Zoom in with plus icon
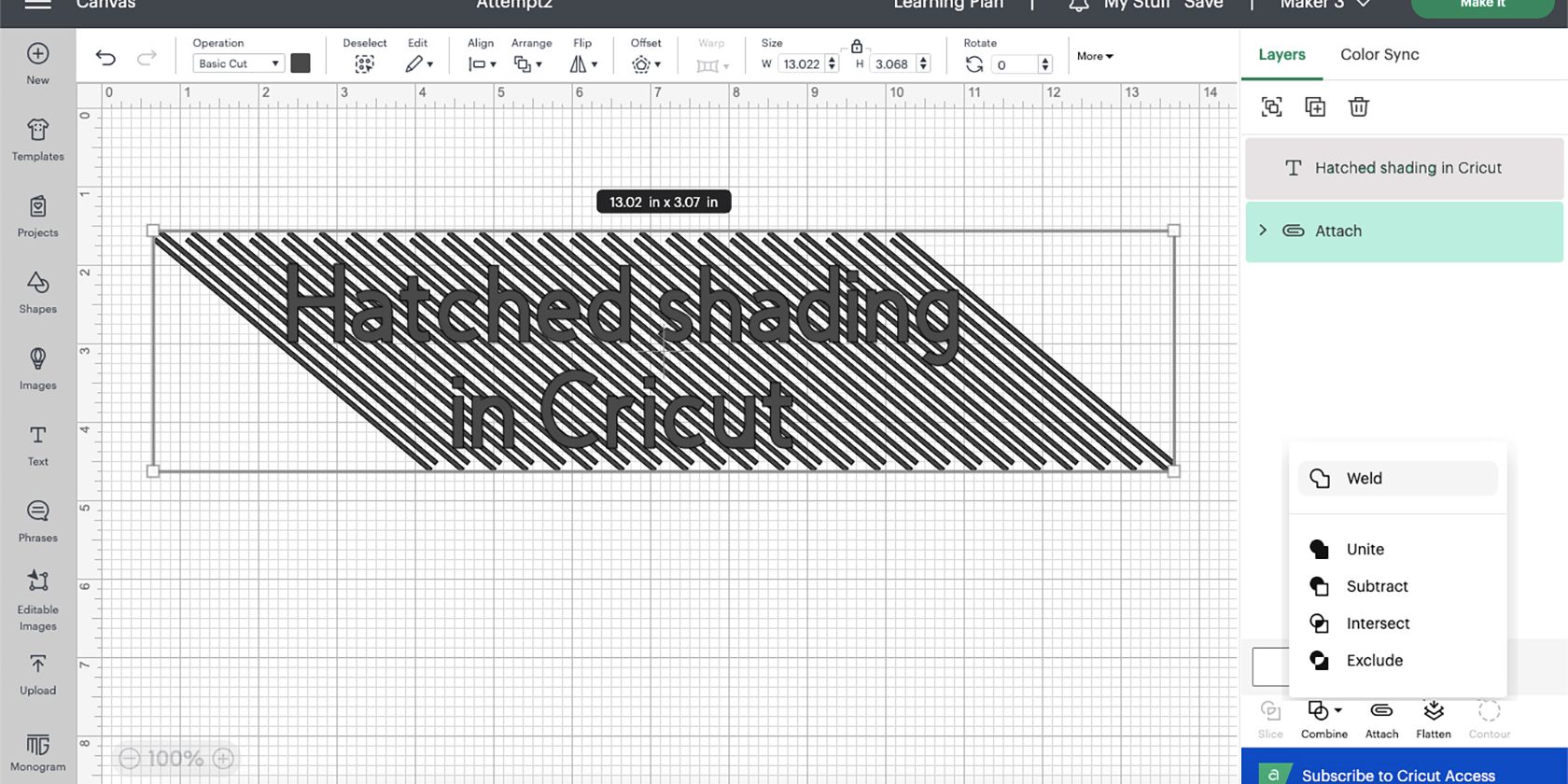 [223, 759]
